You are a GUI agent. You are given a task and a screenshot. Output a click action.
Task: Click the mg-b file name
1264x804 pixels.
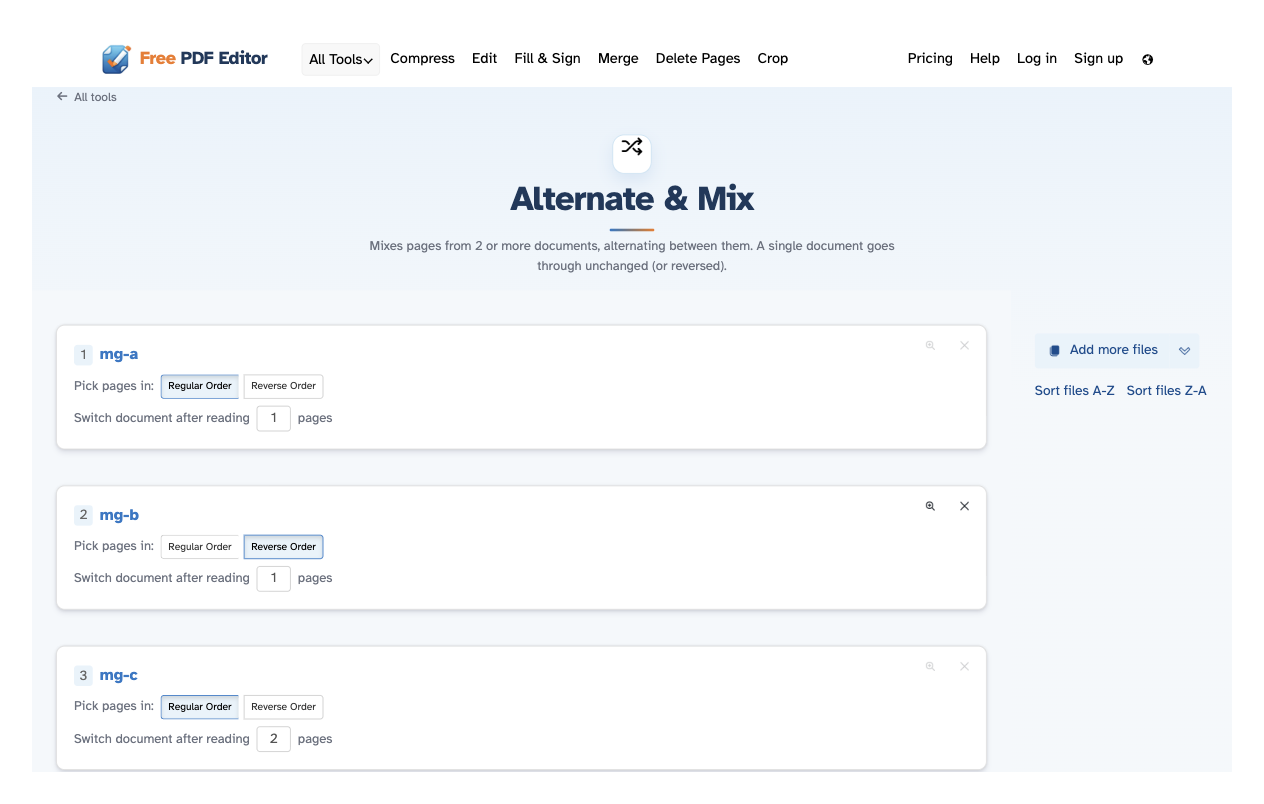tap(119, 515)
